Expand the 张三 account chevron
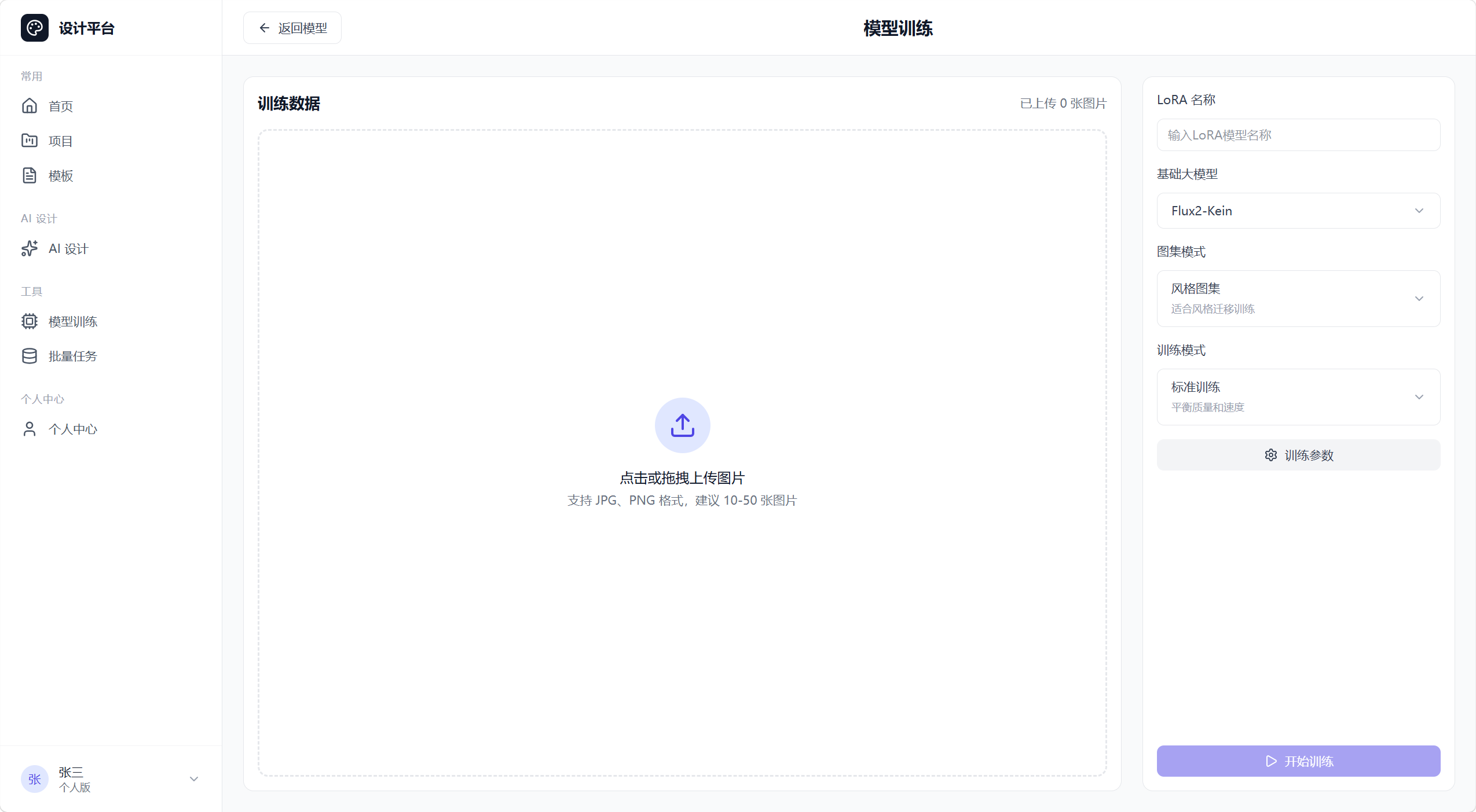Screen dimensions: 1476x812 (194, 779)
